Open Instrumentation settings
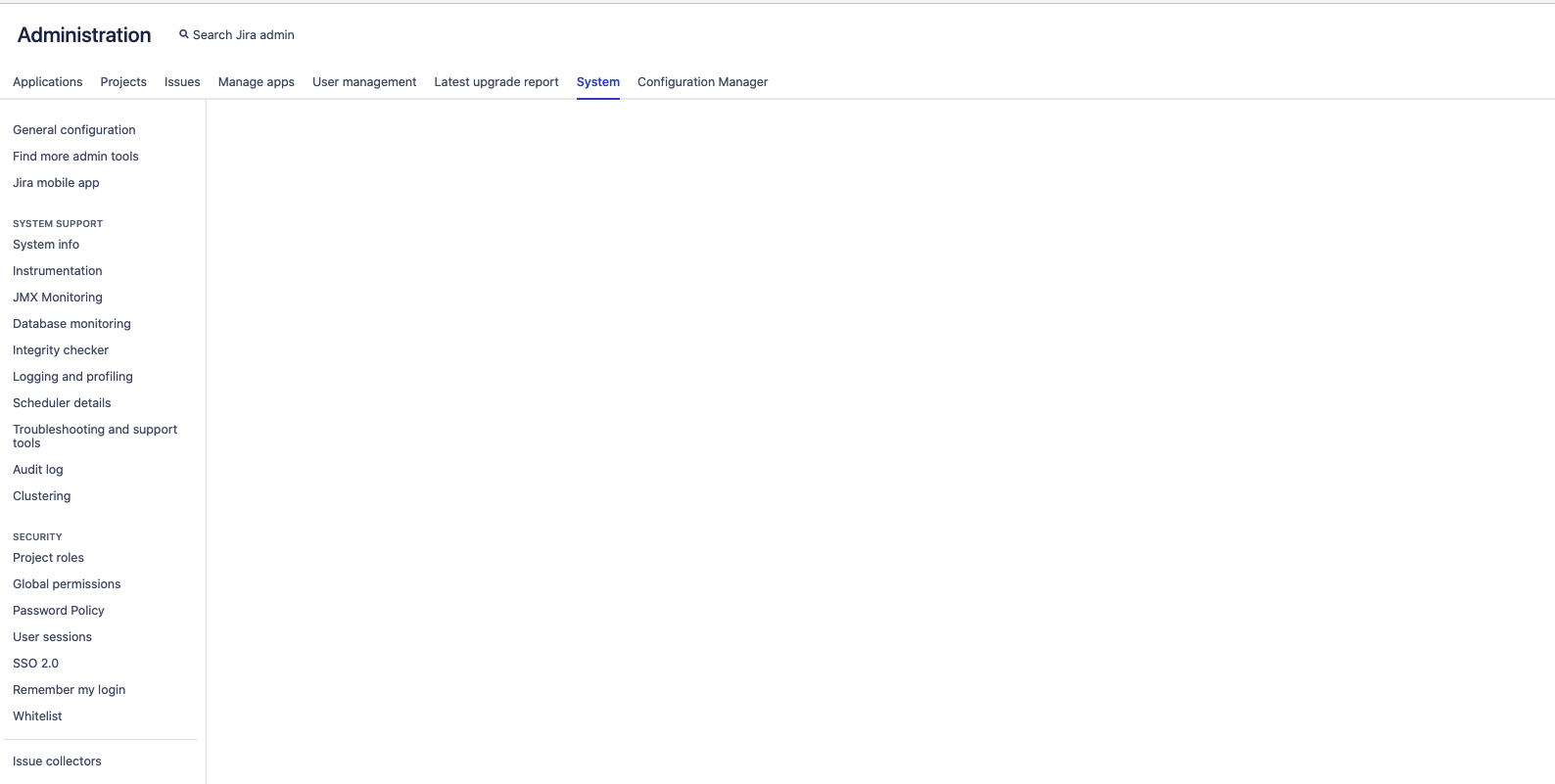 (58, 271)
